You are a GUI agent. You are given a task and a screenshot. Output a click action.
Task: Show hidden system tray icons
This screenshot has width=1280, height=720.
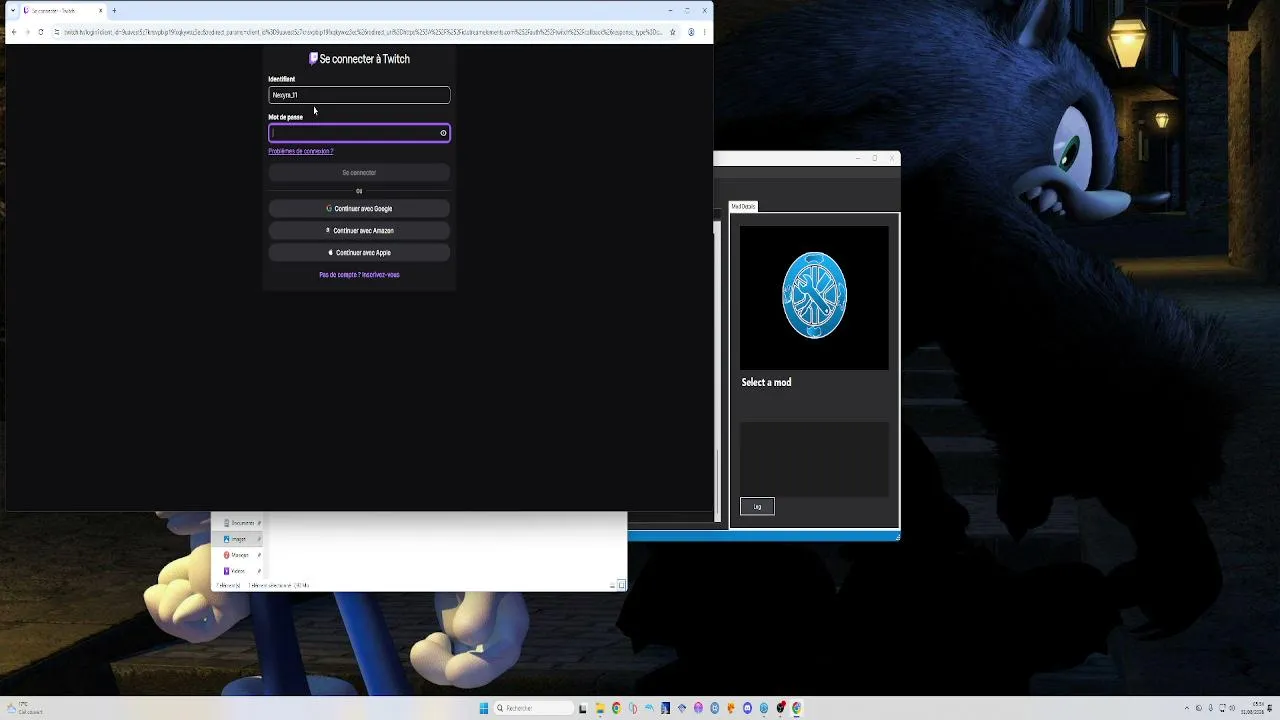coord(1187,708)
